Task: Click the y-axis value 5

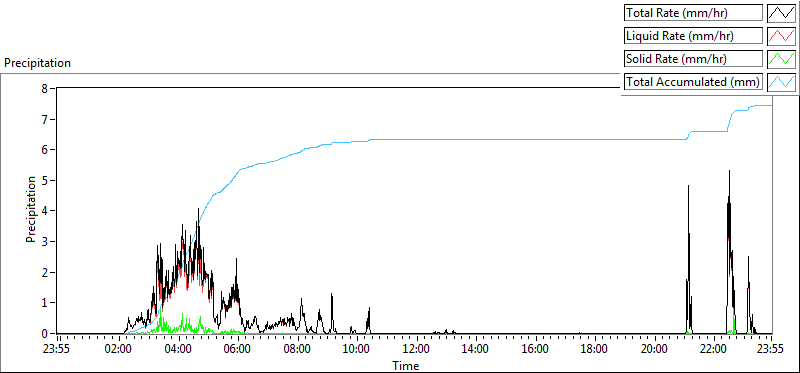Action: [x=45, y=181]
